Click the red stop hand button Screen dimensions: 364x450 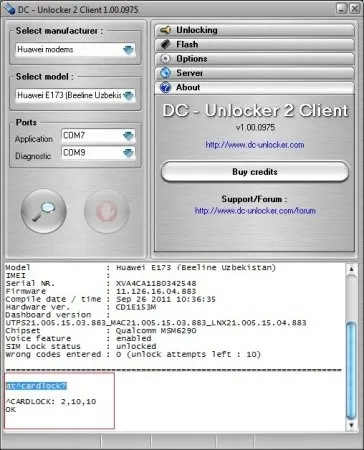click(x=107, y=211)
